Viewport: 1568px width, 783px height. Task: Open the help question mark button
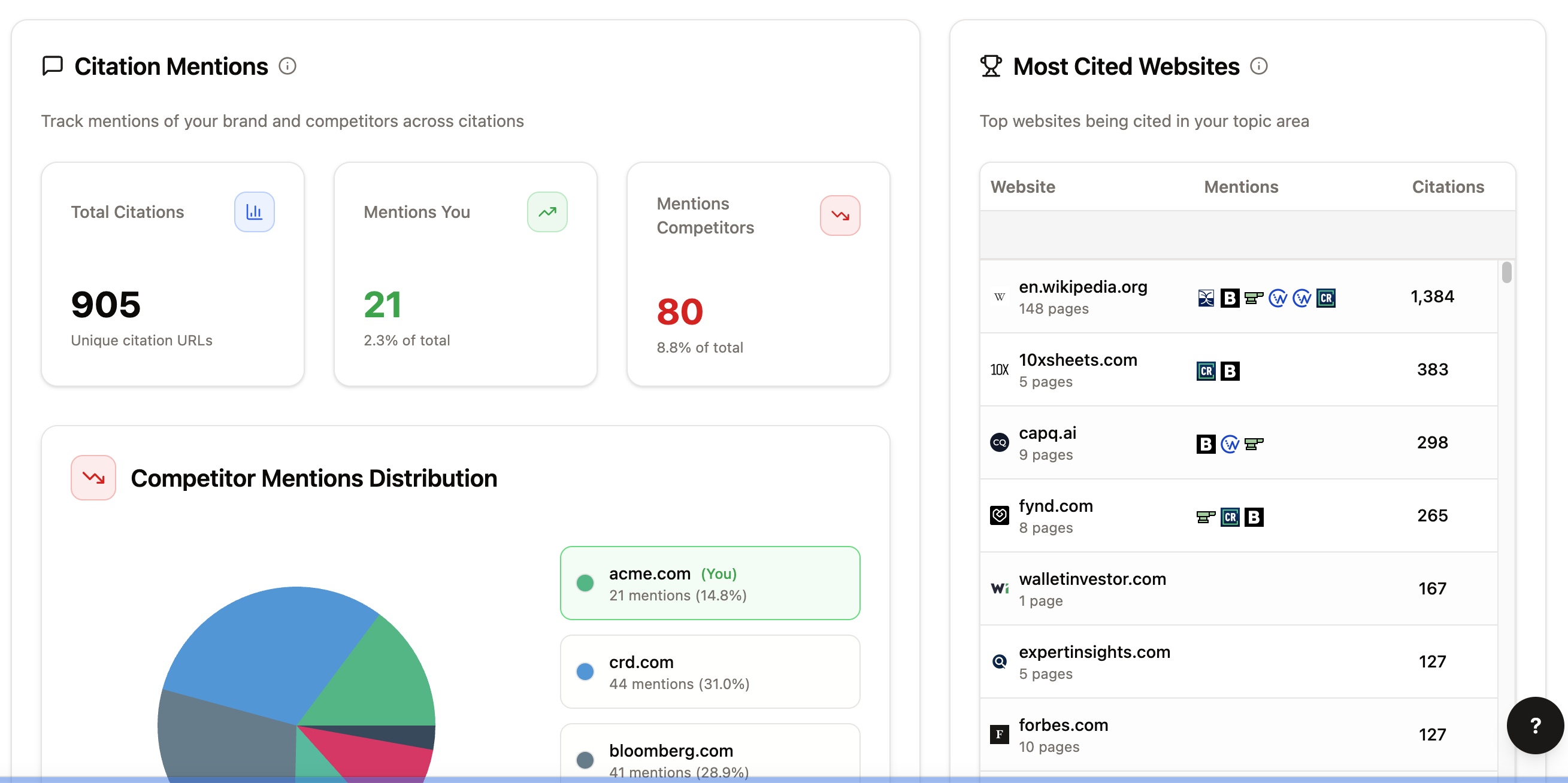[1534, 724]
